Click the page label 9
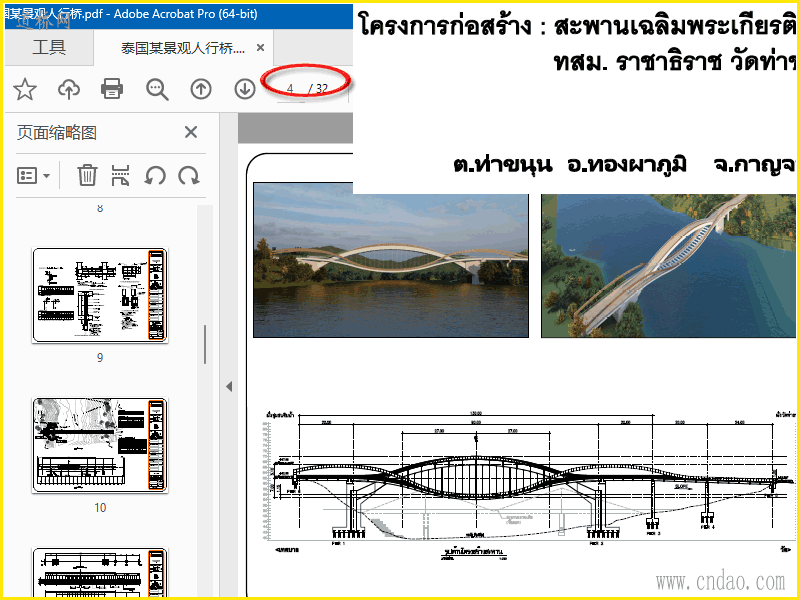This screenshot has height=600, width=800. point(100,358)
